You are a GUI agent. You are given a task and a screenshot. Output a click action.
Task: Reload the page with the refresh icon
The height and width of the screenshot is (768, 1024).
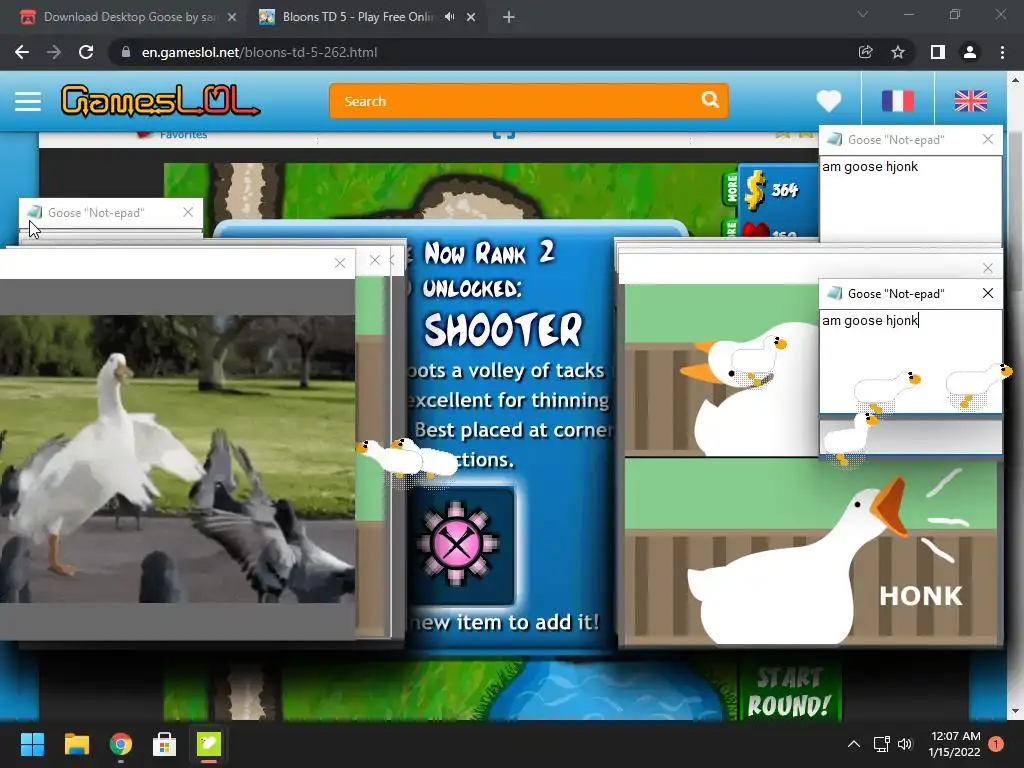pos(86,52)
